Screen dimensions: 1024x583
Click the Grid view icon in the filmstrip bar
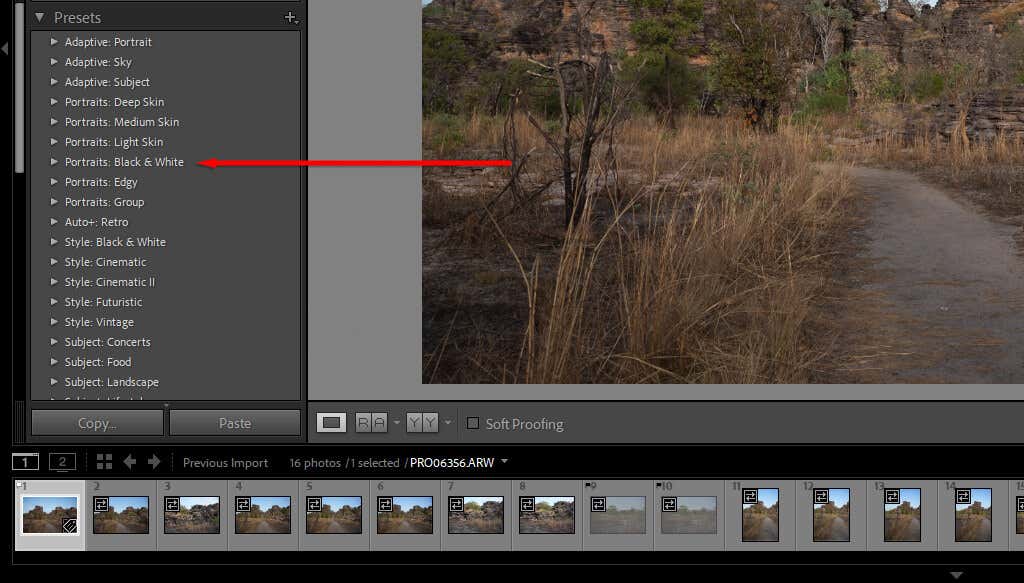tap(104, 462)
